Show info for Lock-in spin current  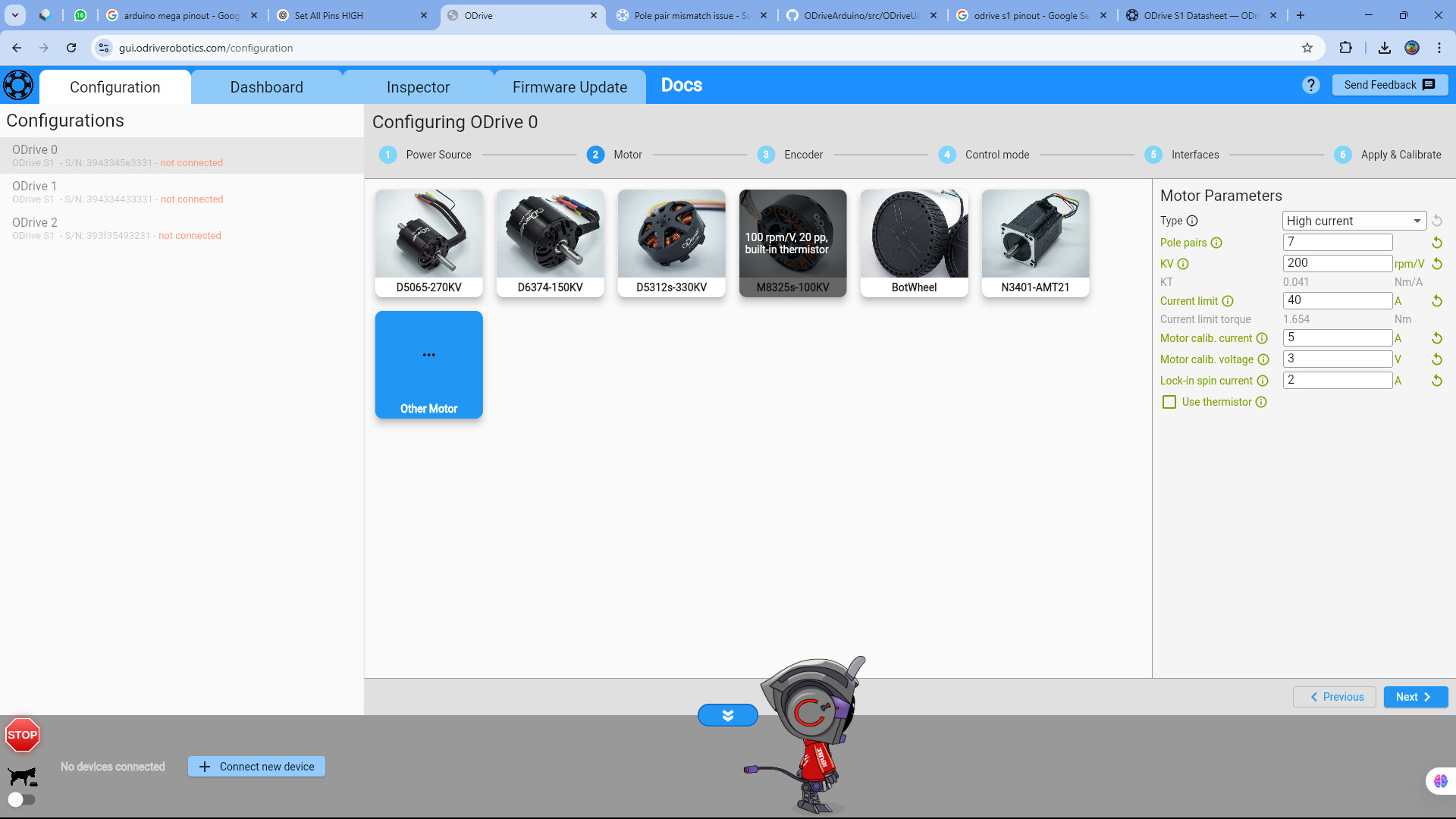1263,381
